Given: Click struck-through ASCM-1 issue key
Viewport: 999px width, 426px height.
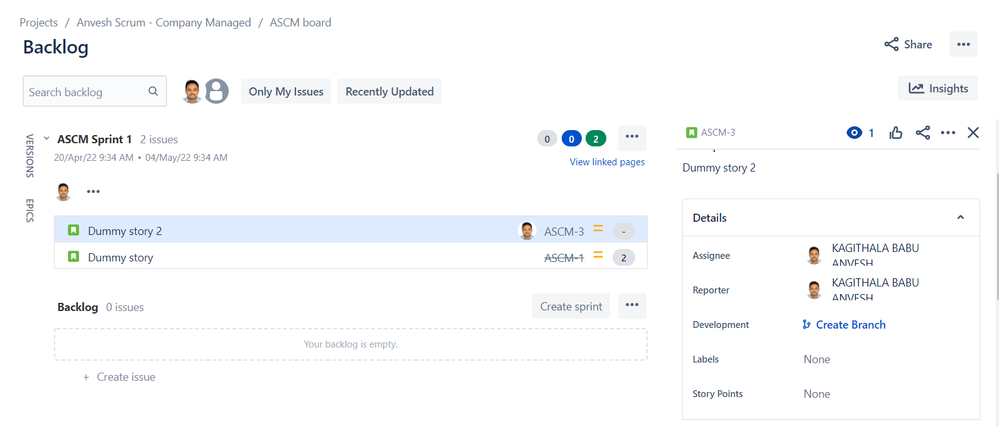Looking at the screenshot, I should click(564, 257).
